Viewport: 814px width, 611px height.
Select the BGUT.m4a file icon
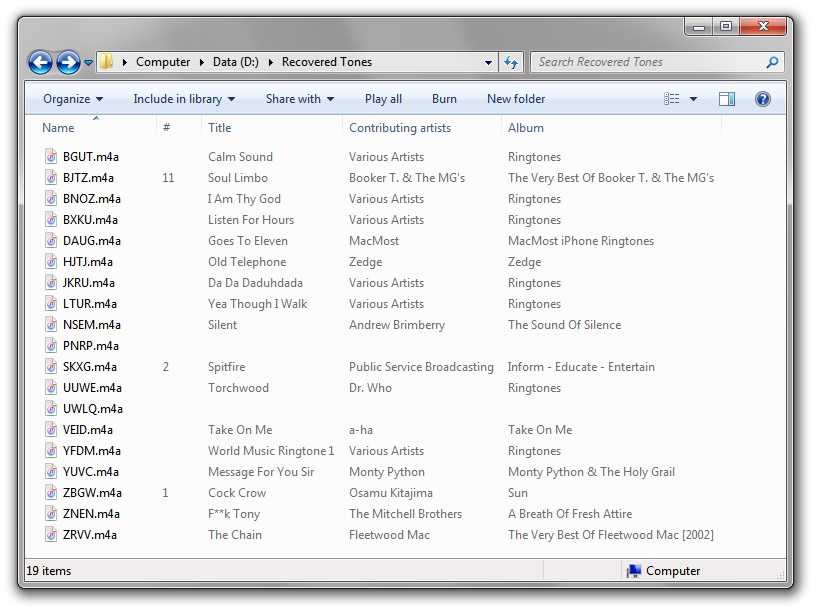[x=52, y=157]
